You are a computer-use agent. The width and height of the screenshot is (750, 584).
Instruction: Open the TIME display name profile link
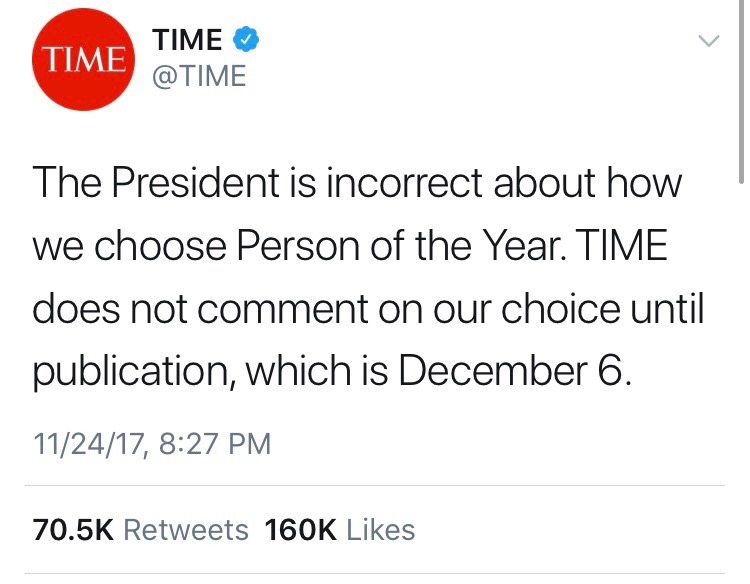click(x=188, y=40)
